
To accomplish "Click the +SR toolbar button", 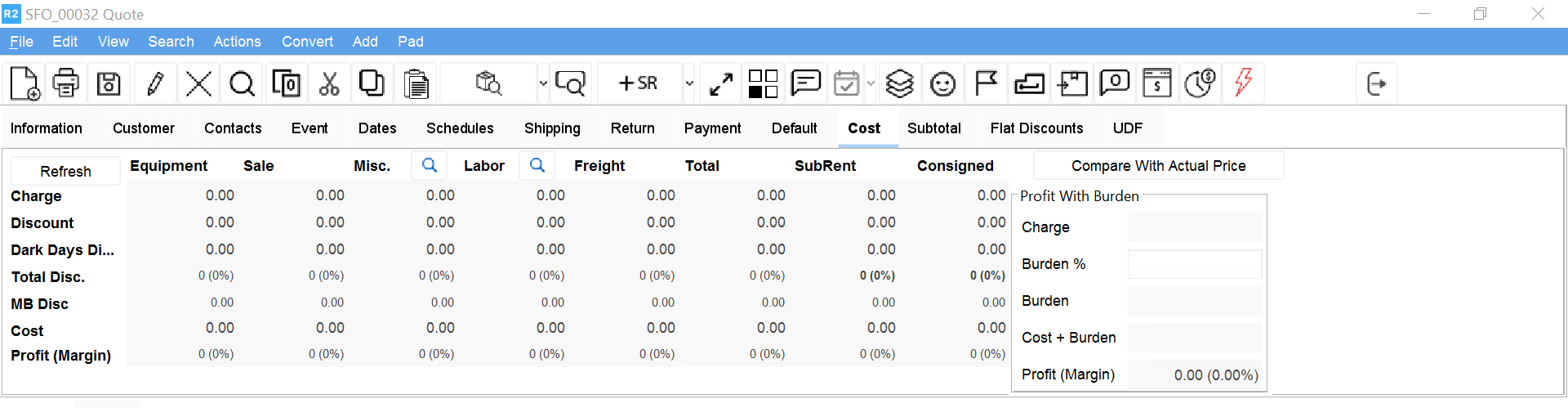I will 639,83.
